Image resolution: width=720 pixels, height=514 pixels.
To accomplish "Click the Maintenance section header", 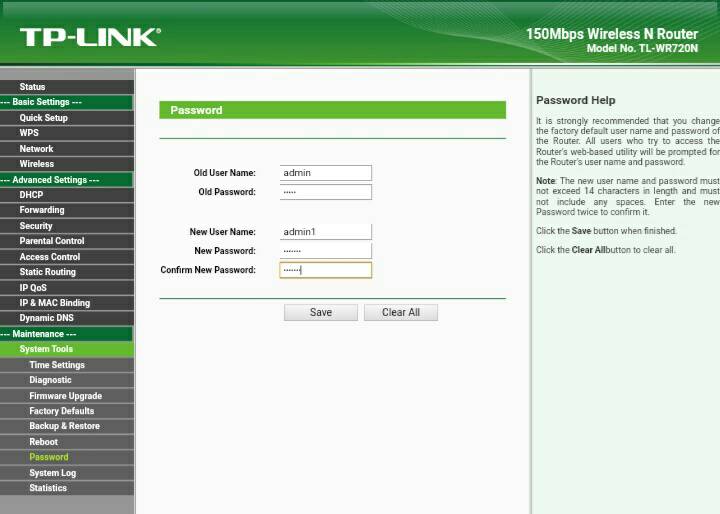I will pyautogui.click(x=67, y=334).
